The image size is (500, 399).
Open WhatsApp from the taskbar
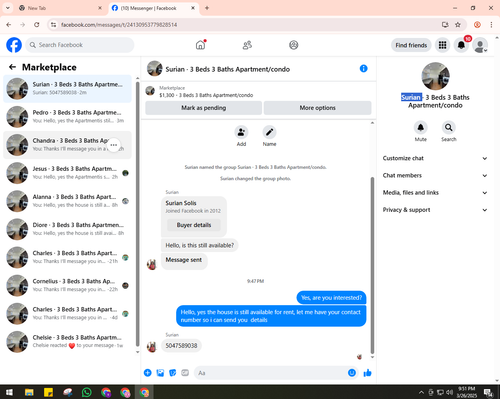point(87,392)
